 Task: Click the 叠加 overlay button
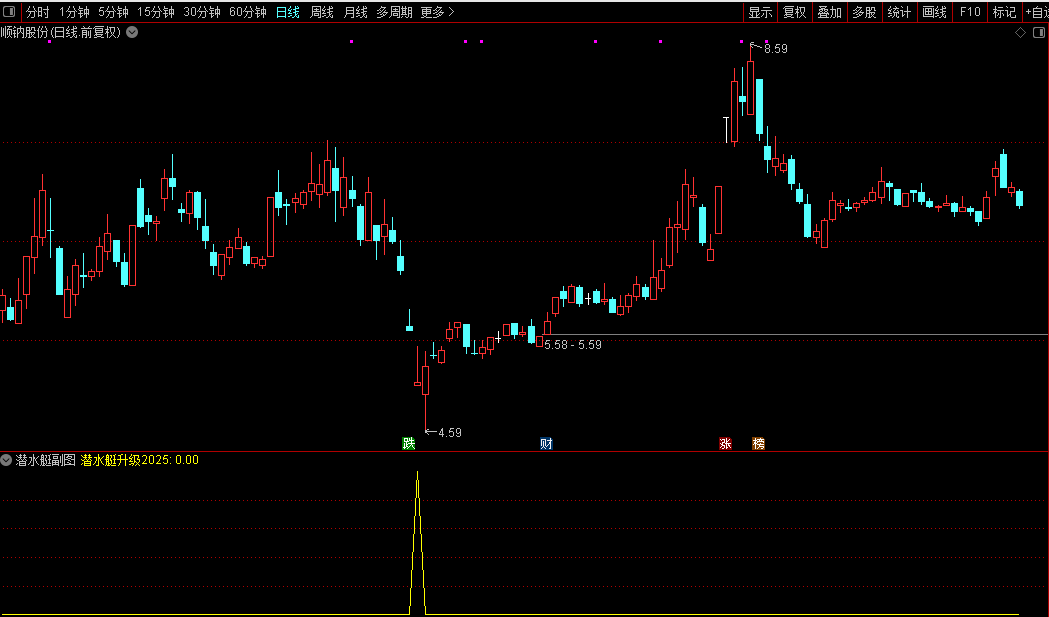click(830, 12)
